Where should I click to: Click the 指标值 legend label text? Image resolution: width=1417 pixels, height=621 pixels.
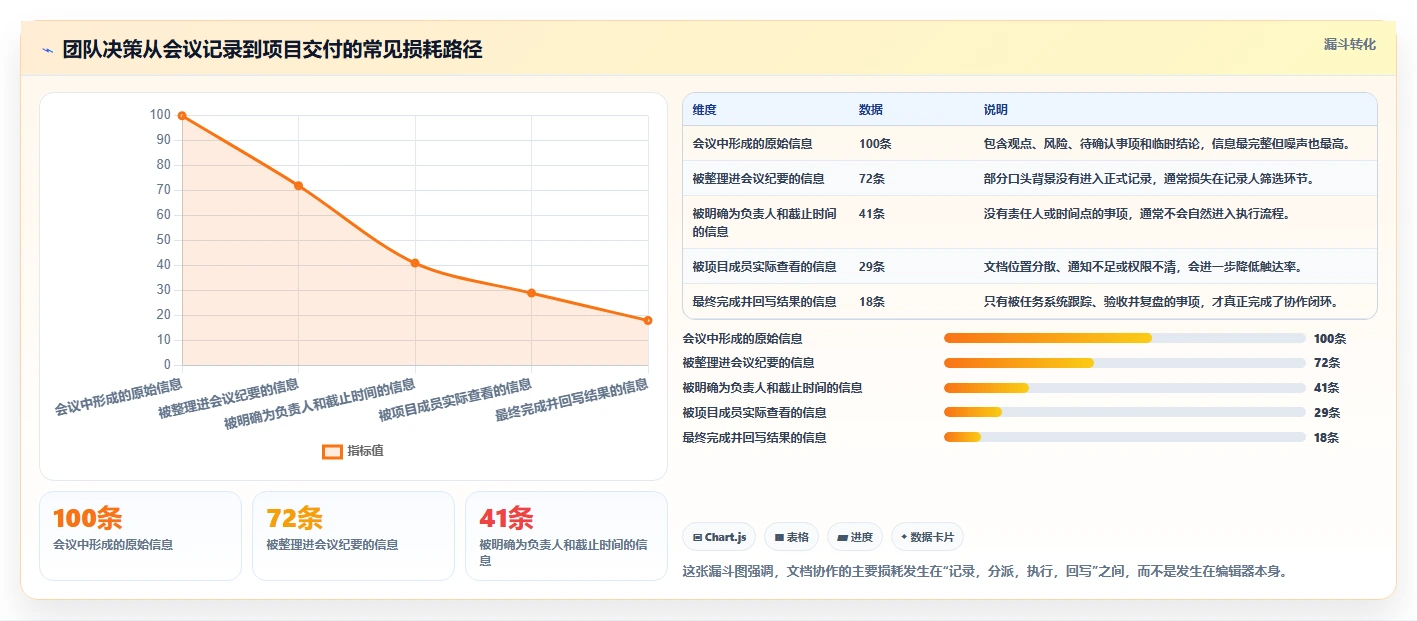point(365,451)
